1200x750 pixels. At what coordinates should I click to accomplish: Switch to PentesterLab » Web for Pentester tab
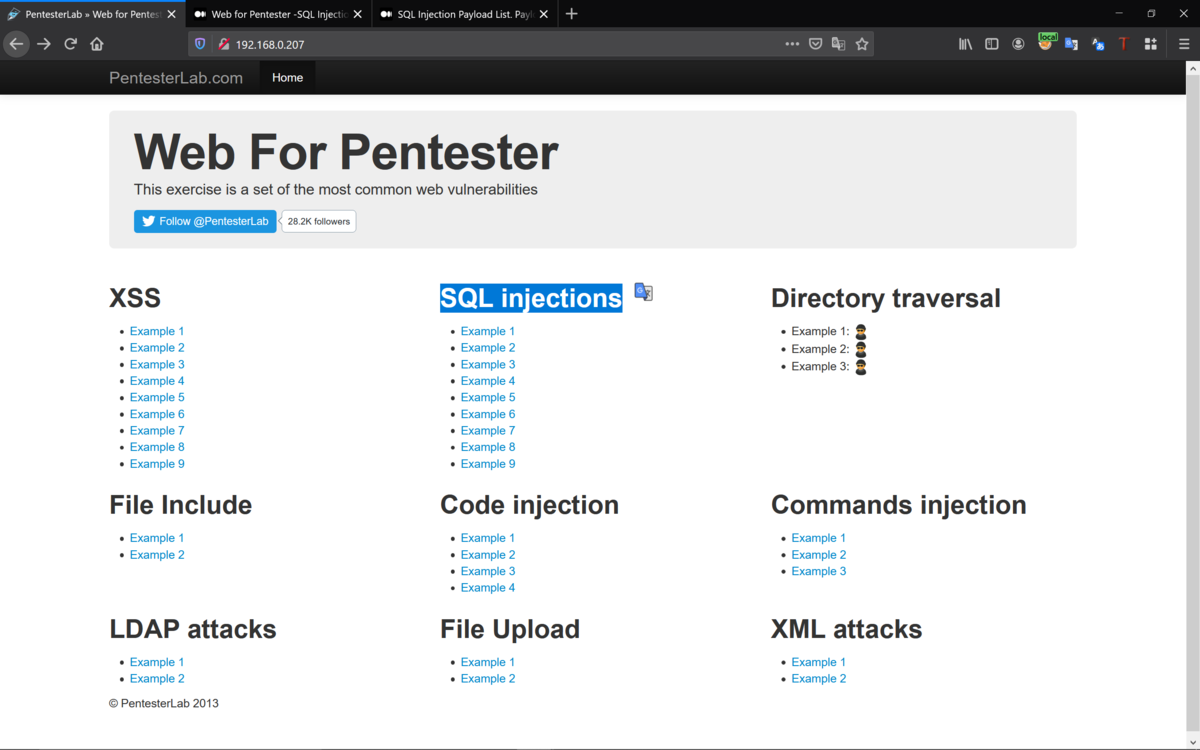(x=92, y=14)
